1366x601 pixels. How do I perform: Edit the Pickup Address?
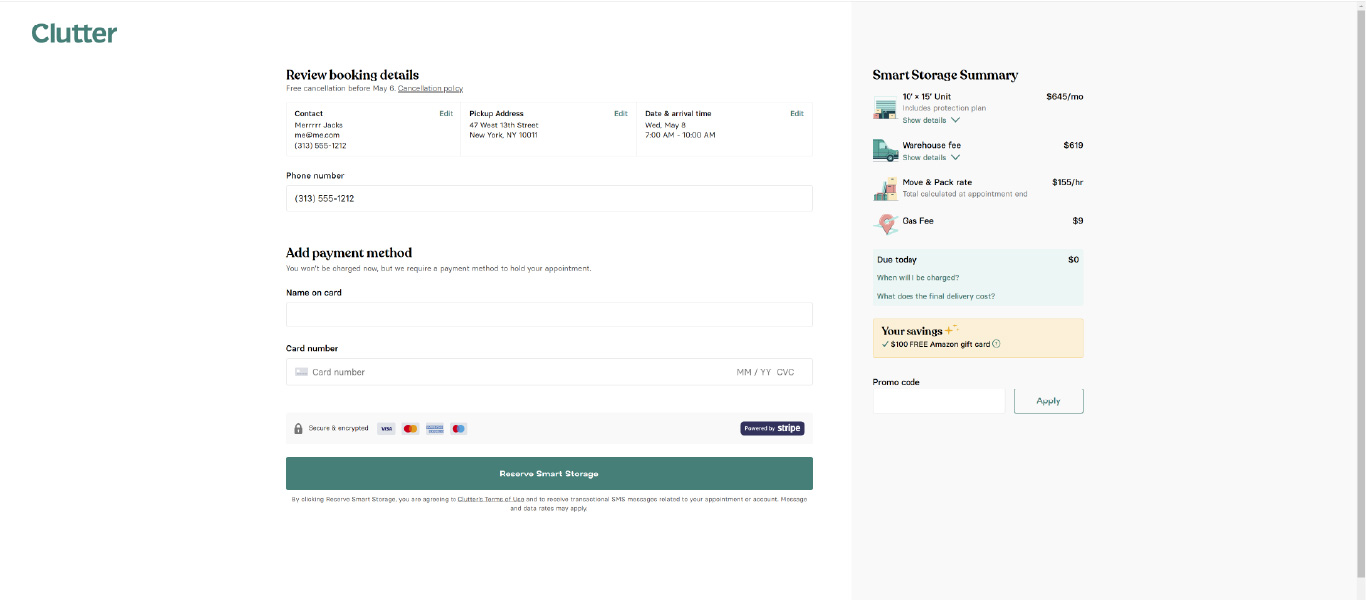(x=622, y=113)
